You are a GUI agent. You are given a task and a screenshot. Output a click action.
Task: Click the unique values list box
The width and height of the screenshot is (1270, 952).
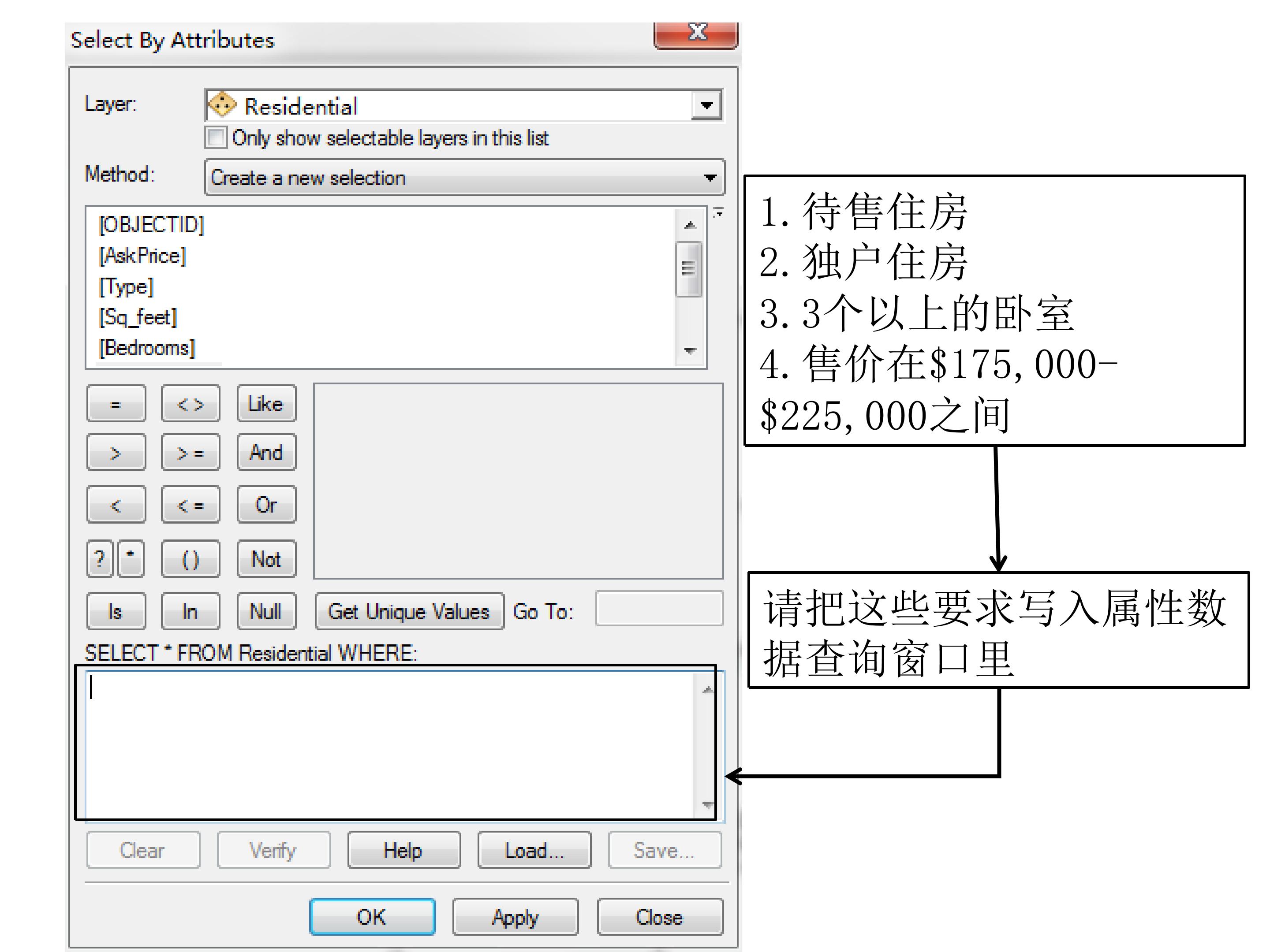(519, 481)
